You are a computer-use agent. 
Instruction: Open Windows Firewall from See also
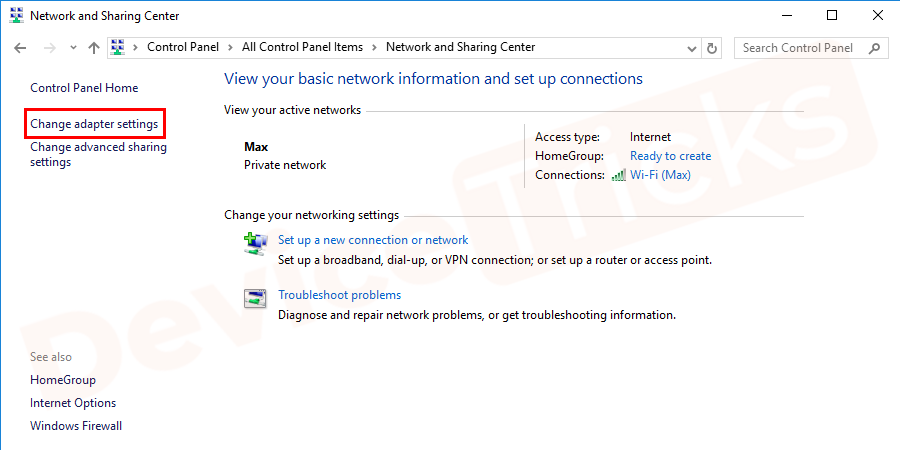[76, 426]
